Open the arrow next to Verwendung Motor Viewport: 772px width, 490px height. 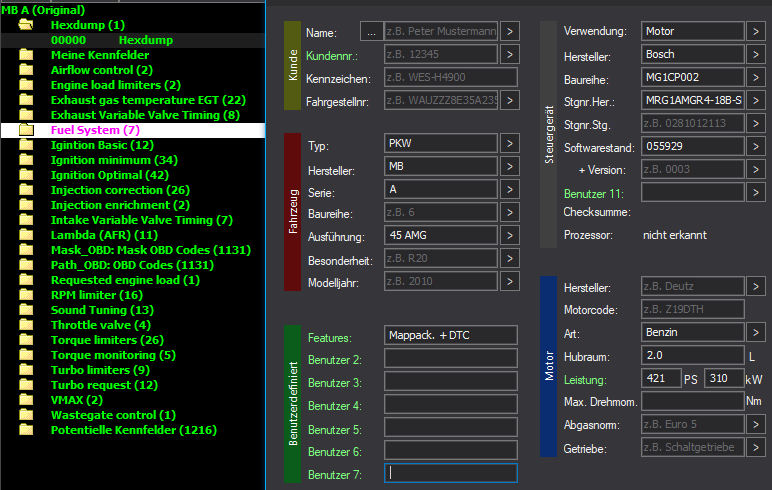click(x=756, y=32)
